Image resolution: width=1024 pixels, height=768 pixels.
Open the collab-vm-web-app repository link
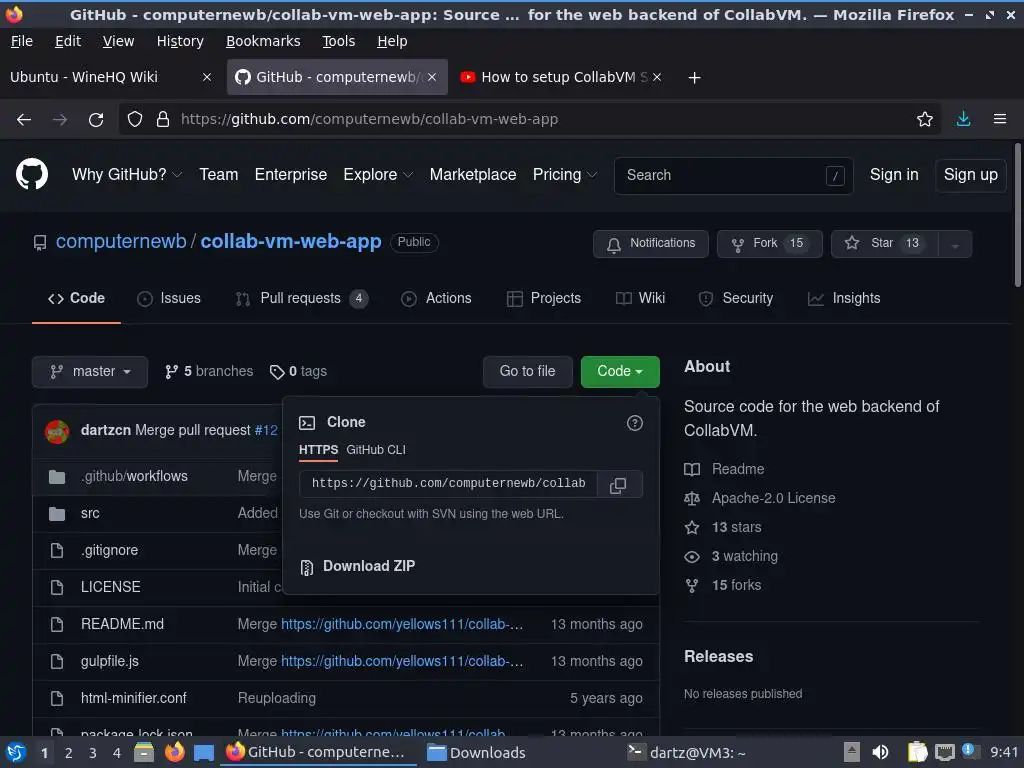(x=291, y=242)
